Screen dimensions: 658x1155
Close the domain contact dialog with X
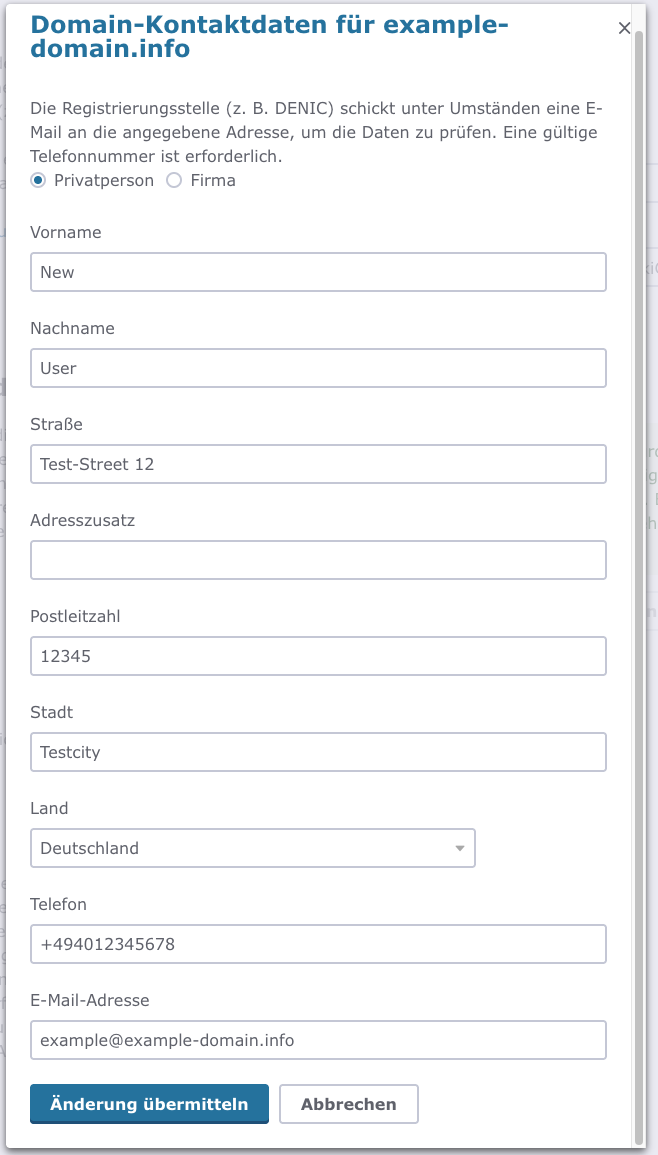(x=624, y=29)
